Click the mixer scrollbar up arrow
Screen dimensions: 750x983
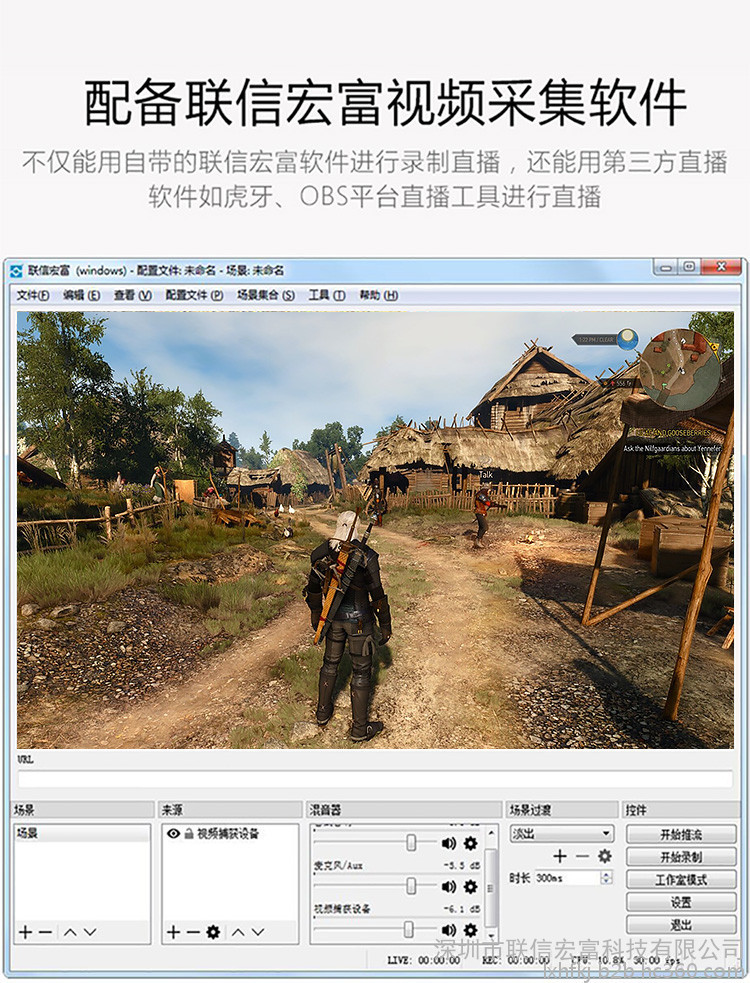point(491,833)
